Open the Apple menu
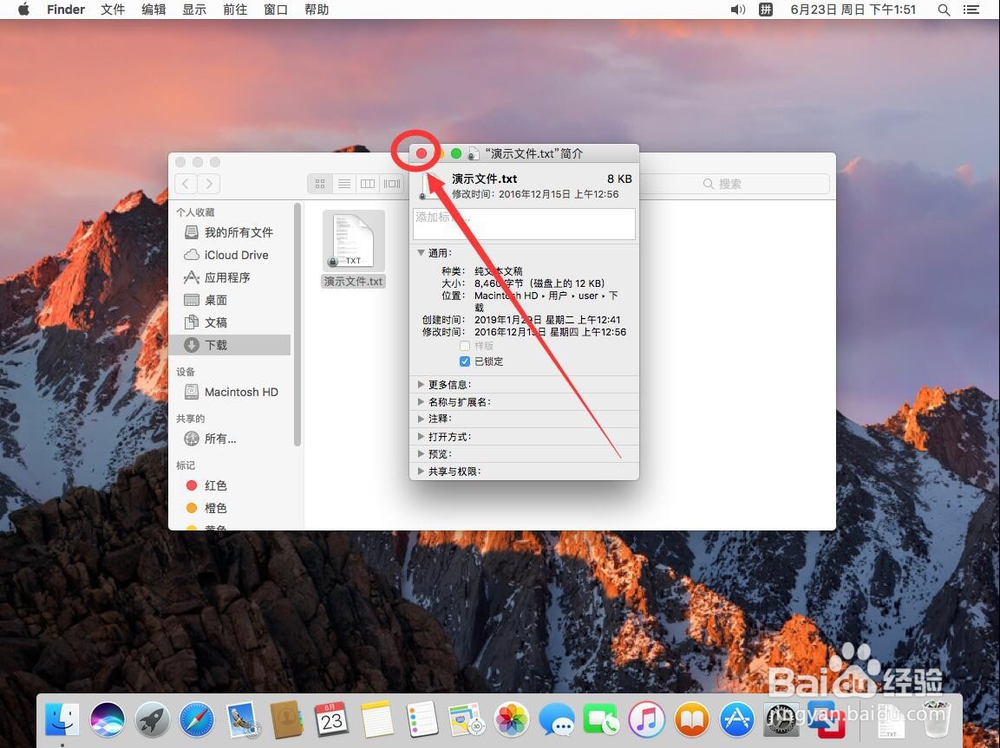The width and height of the screenshot is (1000, 748). pos(24,10)
